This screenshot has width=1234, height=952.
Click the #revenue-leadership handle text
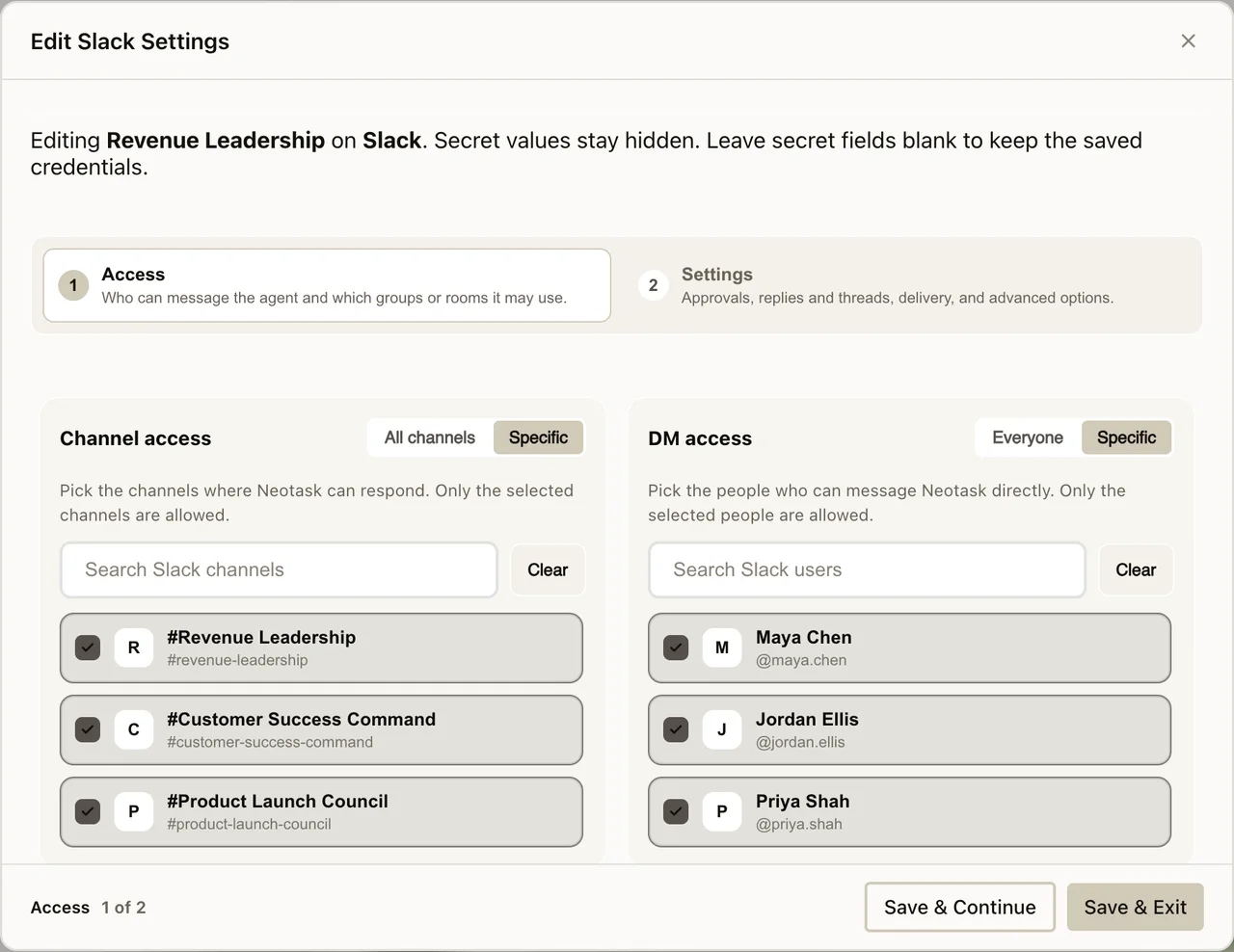237,660
